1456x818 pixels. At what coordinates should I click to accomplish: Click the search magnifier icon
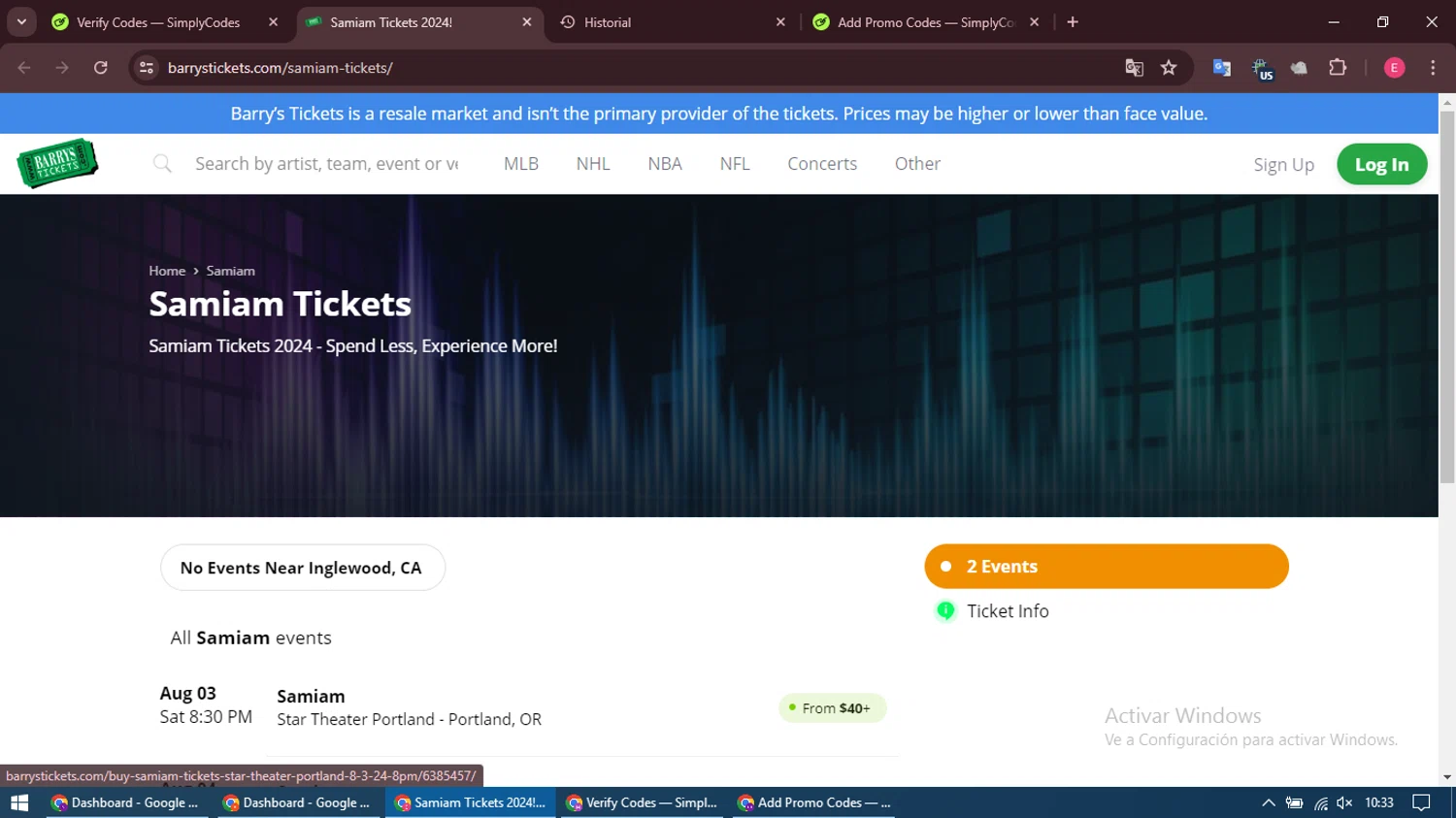click(x=162, y=164)
